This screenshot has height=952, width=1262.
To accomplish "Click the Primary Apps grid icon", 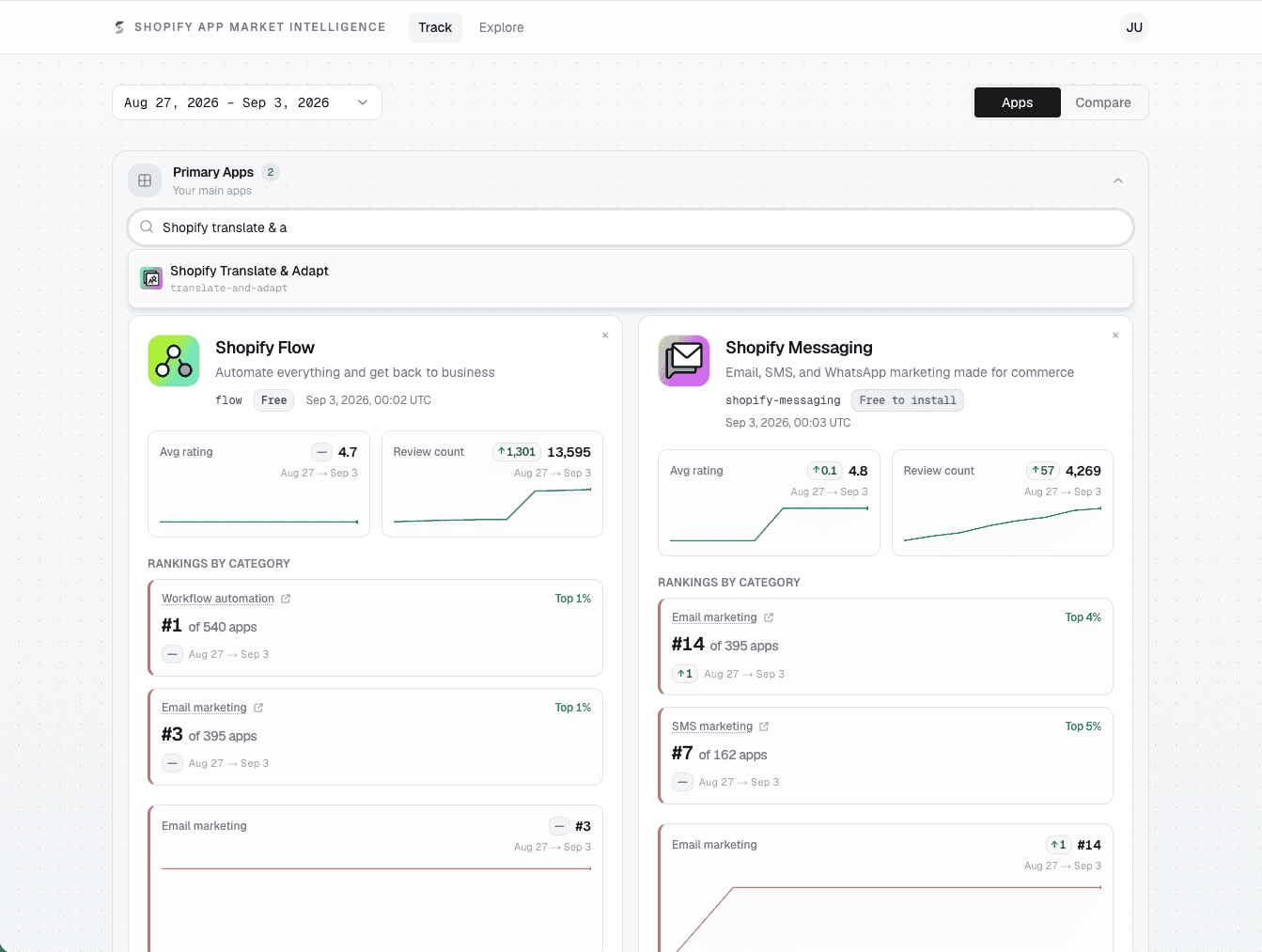I will coord(145,180).
